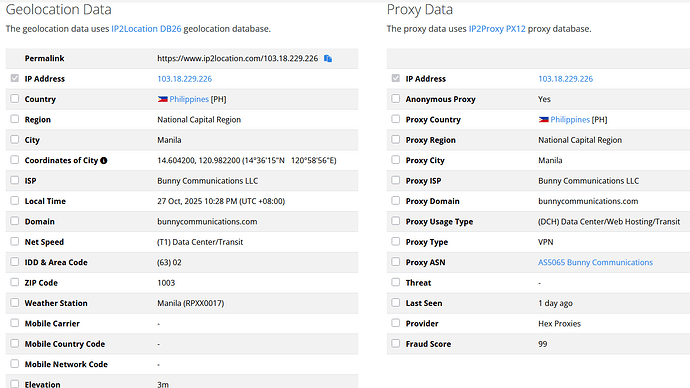Tick the Proxy Type checkbox
690x388 pixels.
pos(396,242)
